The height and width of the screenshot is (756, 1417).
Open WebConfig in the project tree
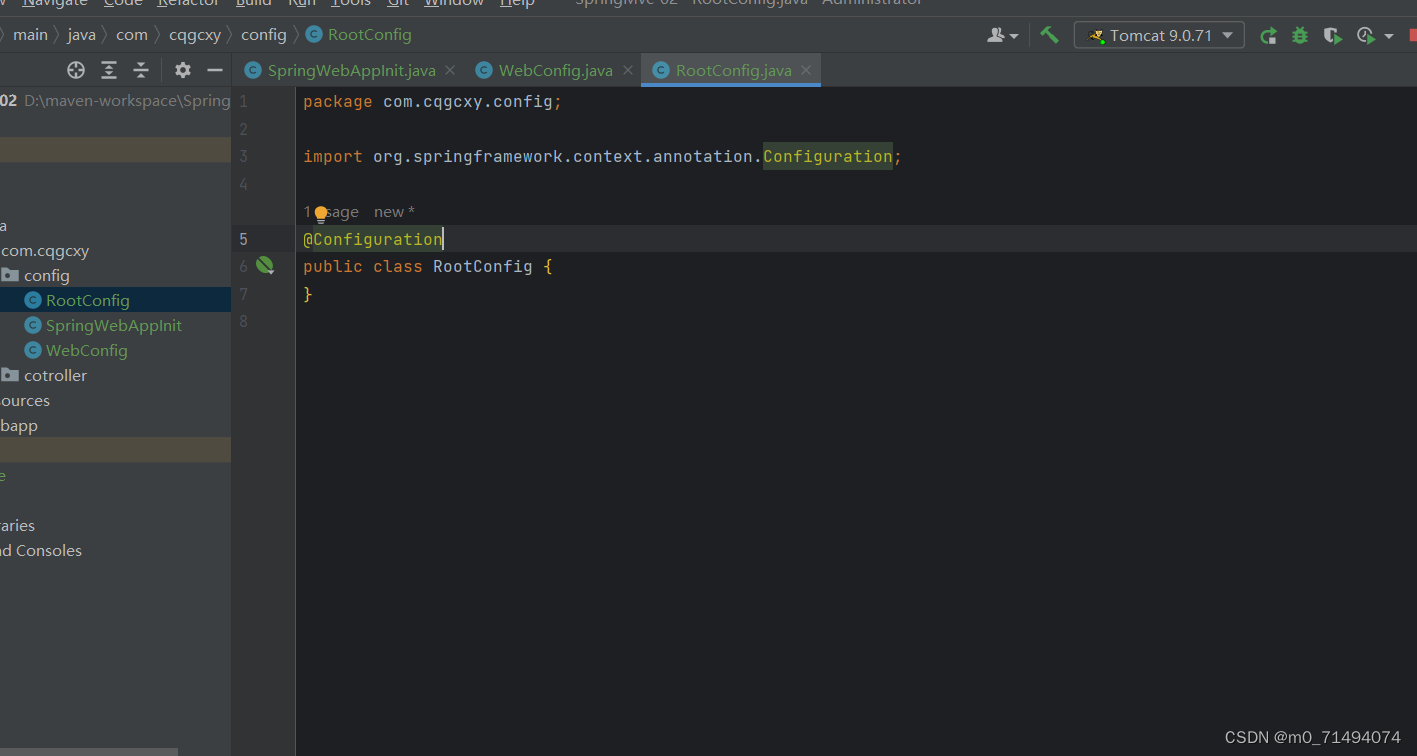click(x=87, y=350)
